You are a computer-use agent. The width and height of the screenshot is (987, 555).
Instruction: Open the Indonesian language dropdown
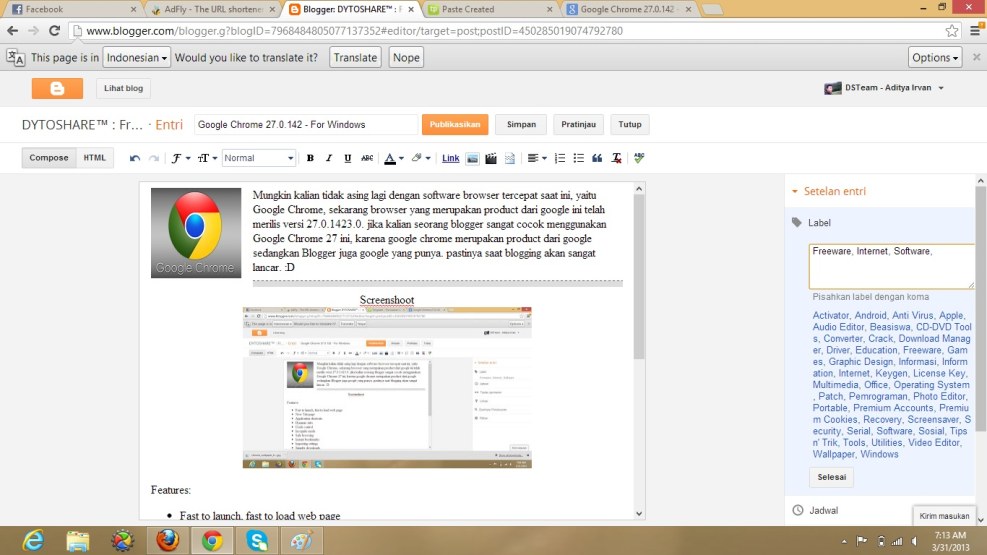pyautogui.click(x=137, y=57)
